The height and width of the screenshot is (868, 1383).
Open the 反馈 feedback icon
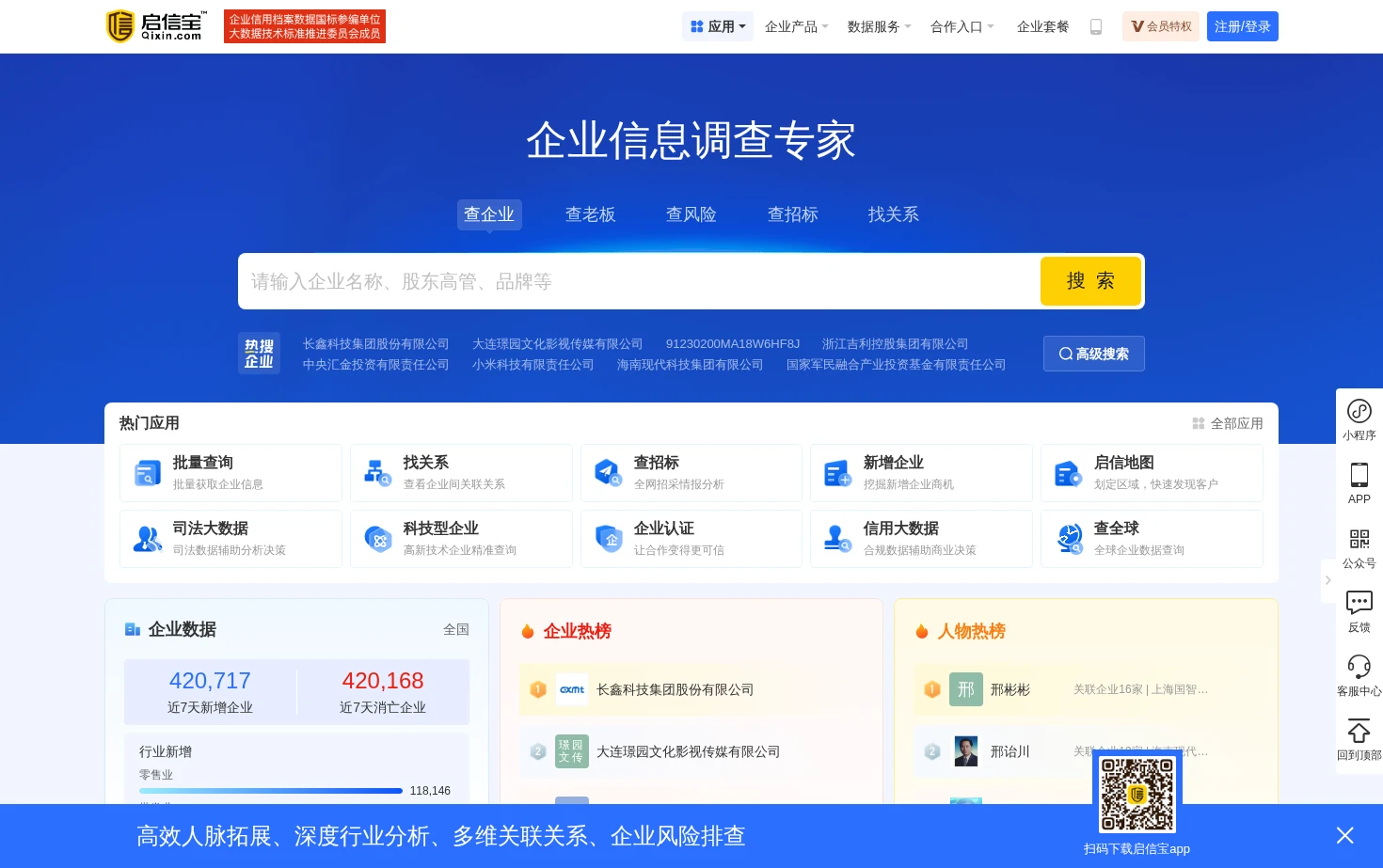point(1359,603)
